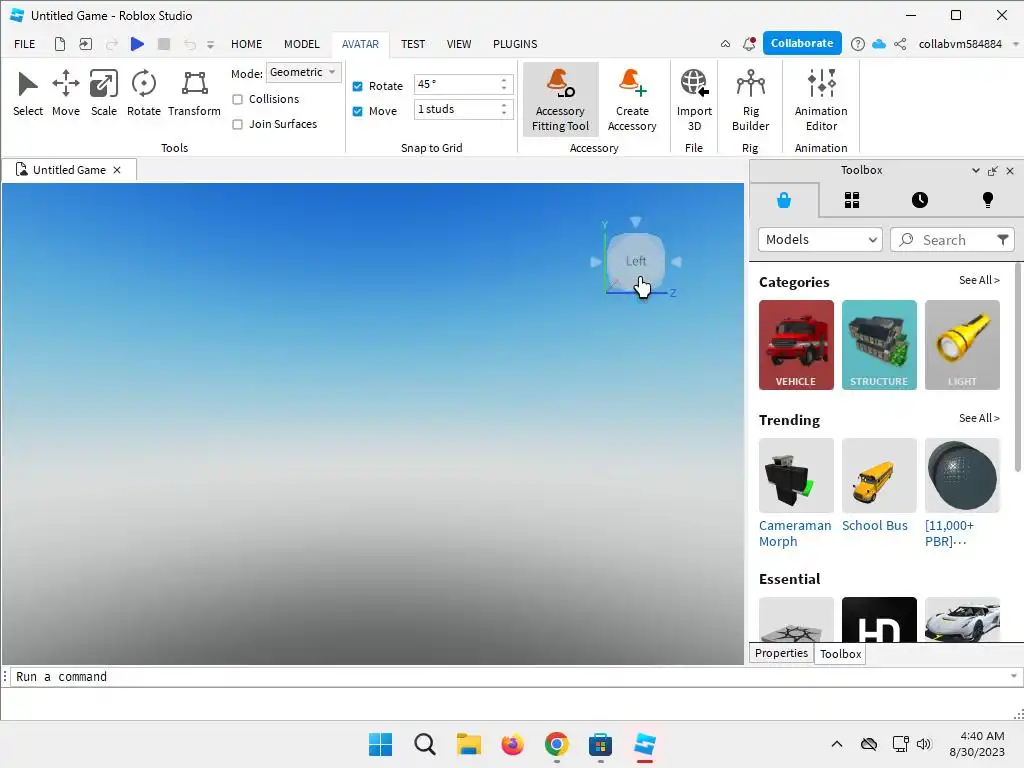Uncheck the Rotate snap checkbox
Viewport: 1024px width, 768px height.
pos(357,86)
